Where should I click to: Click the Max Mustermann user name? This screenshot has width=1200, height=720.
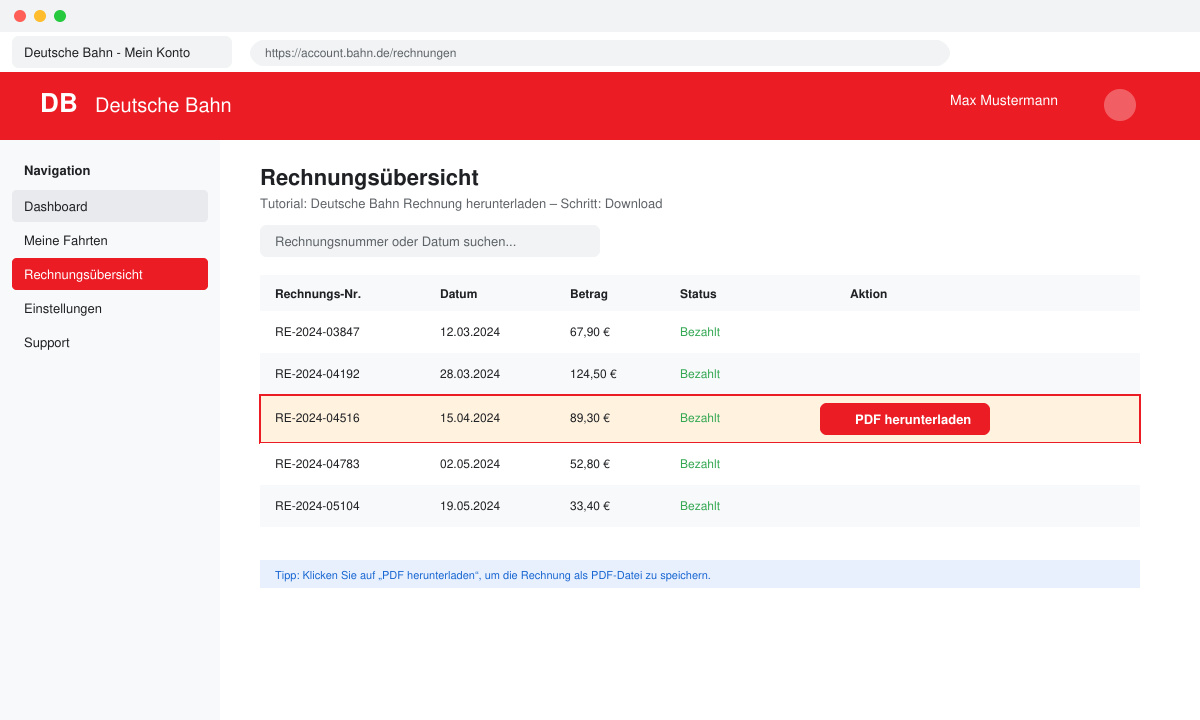pyautogui.click(x=1004, y=100)
